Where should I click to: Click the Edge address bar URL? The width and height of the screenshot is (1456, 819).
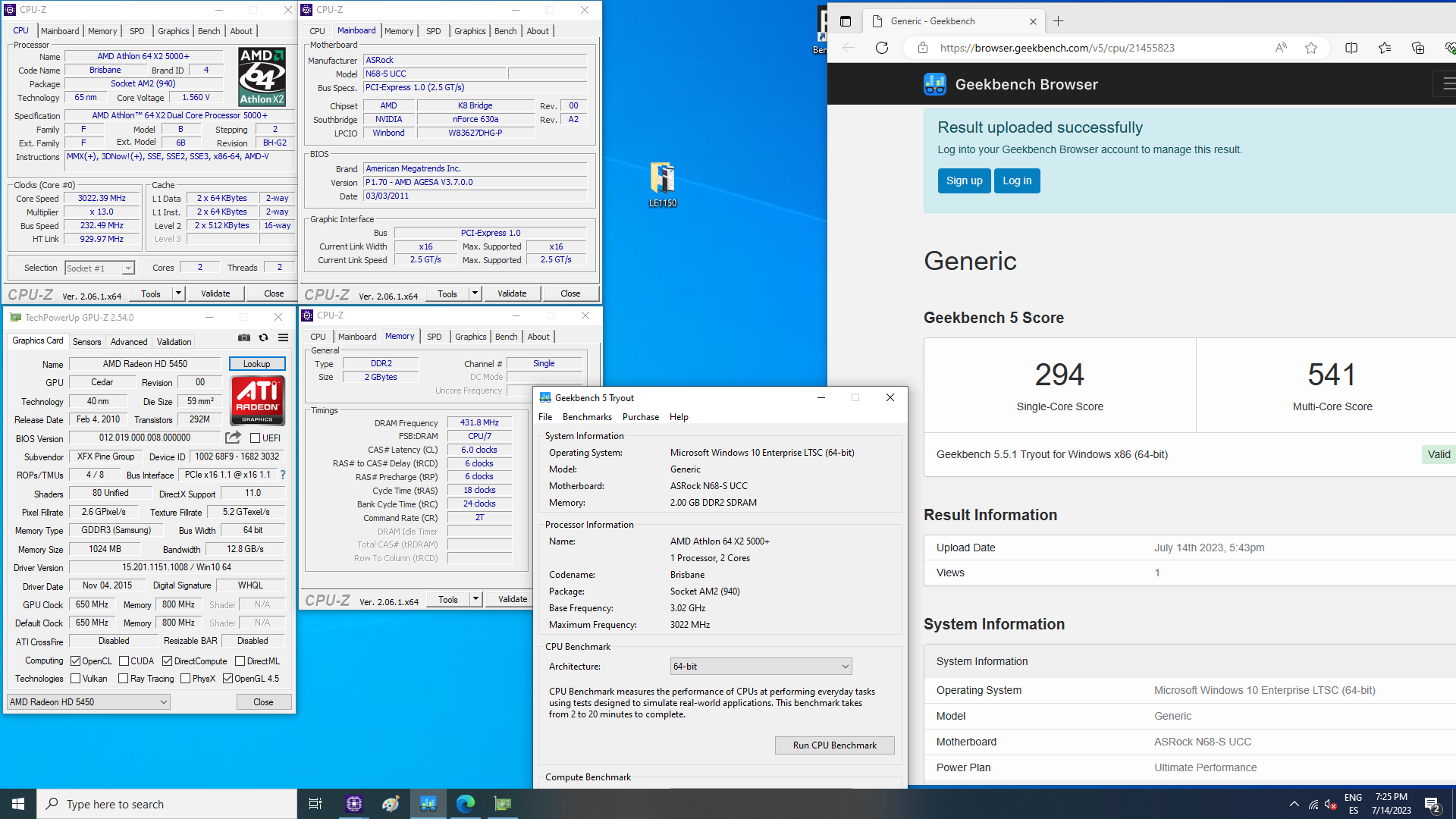1057,48
